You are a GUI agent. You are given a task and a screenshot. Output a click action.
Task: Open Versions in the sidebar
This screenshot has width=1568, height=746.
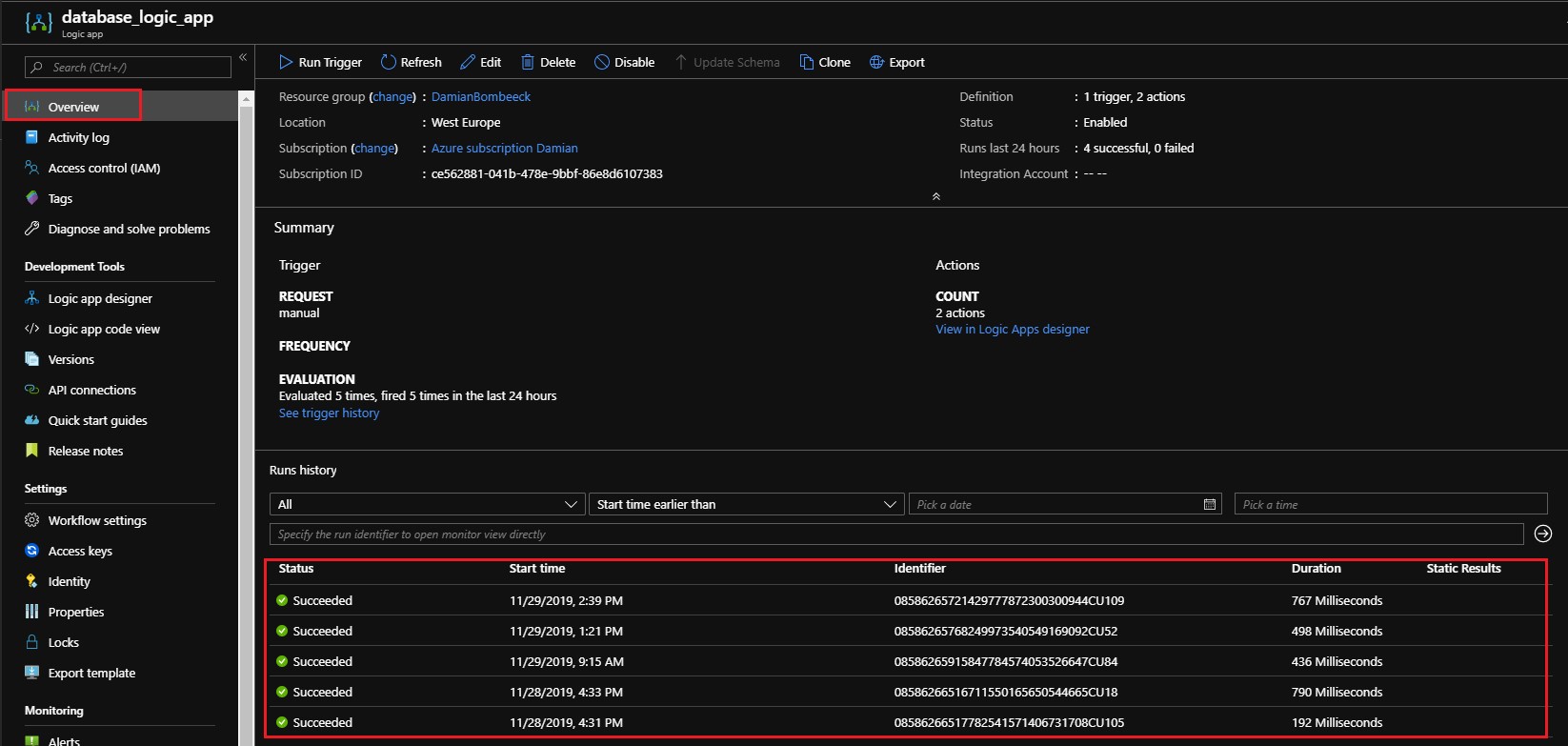tap(71, 359)
